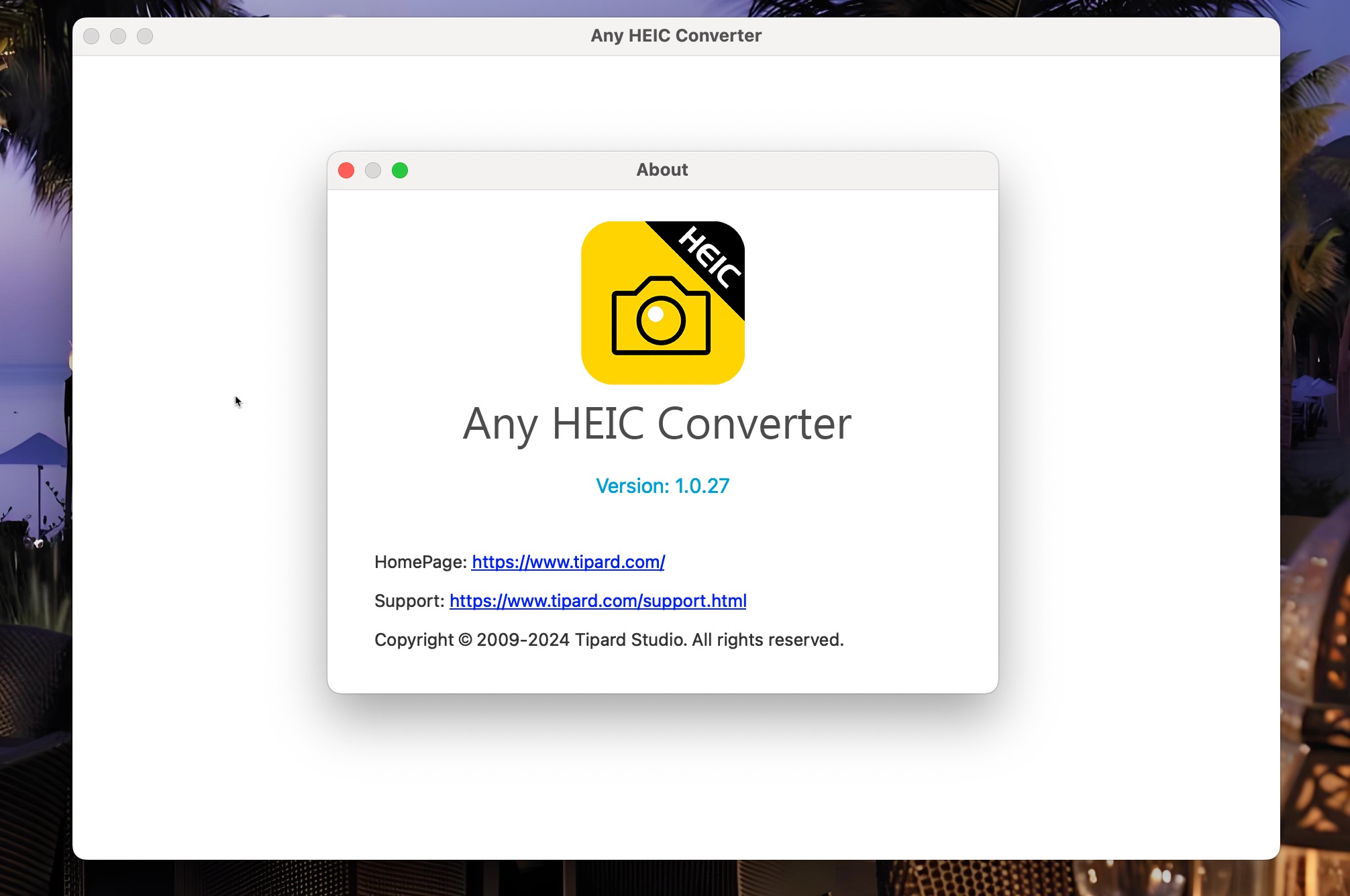Image resolution: width=1350 pixels, height=896 pixels.
Task: Zoom the About window using green button
Action: [400, 170]
